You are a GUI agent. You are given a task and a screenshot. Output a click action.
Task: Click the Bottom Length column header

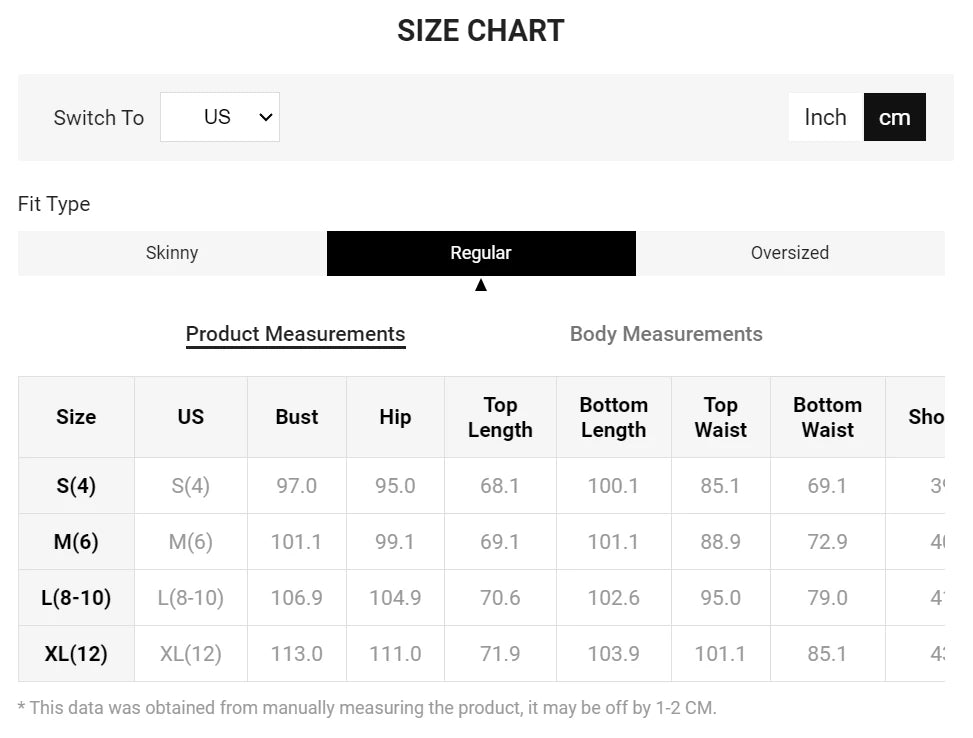coord(613,417)
